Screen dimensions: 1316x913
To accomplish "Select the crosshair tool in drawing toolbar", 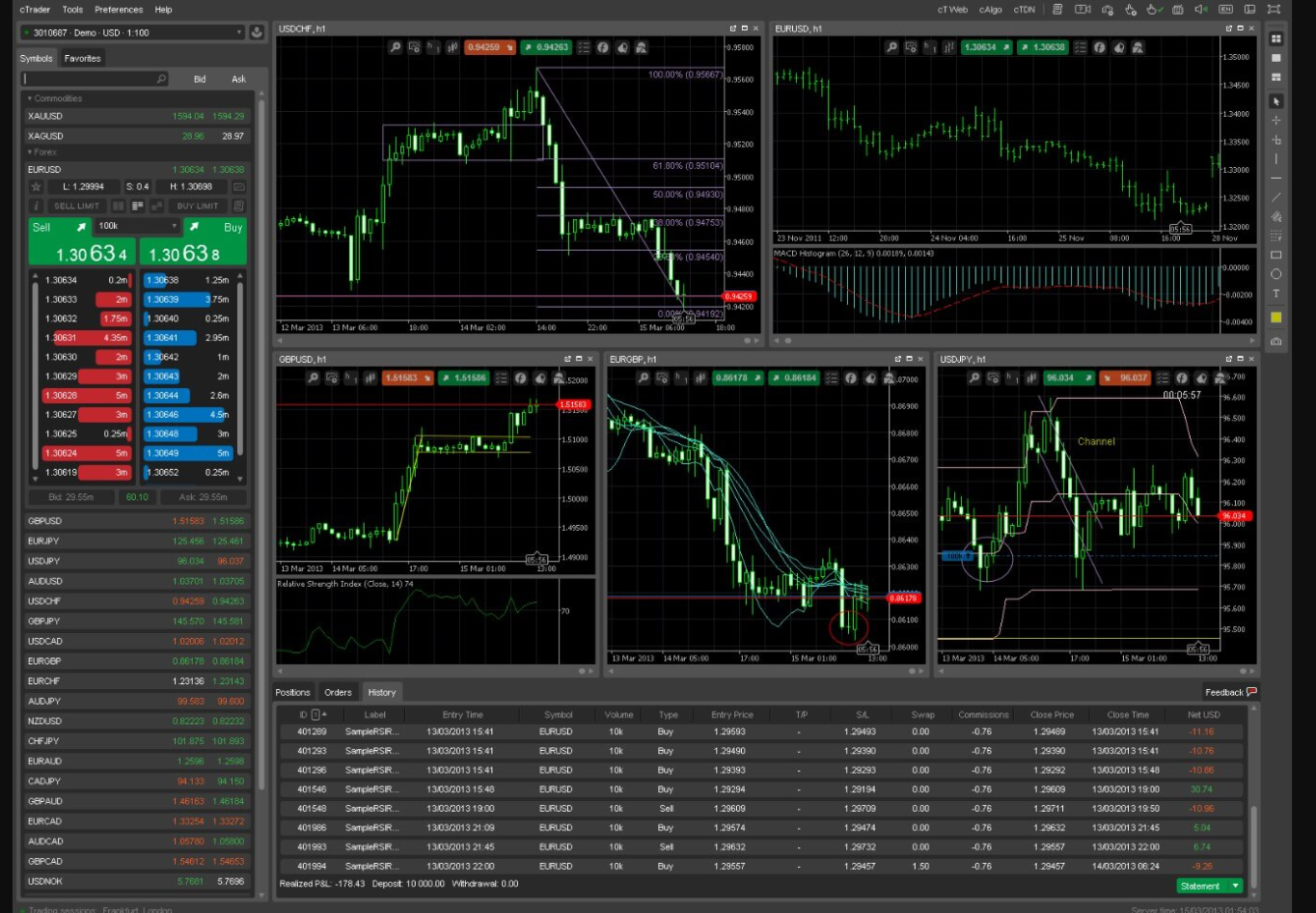I will [x=1275, y=121].
